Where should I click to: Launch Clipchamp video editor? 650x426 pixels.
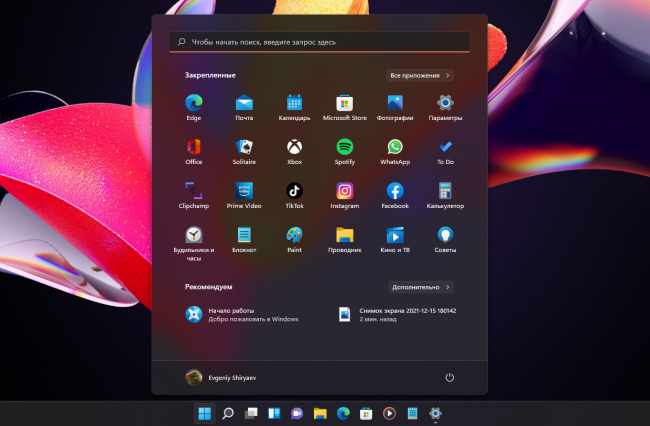click(x=194, y=196)
